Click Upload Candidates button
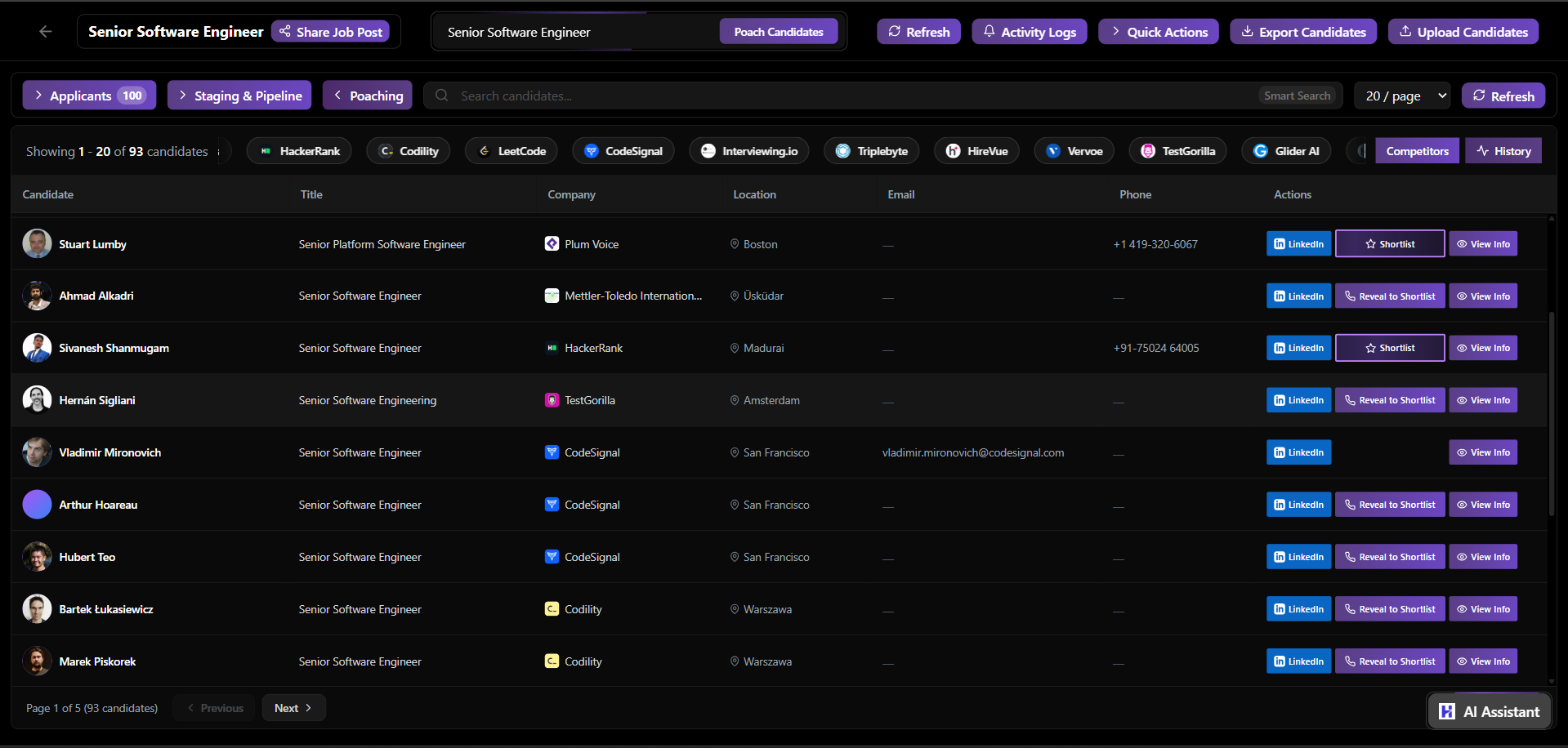The width and height of the screenshot is (1568, 748). (x=1463, y=32)
